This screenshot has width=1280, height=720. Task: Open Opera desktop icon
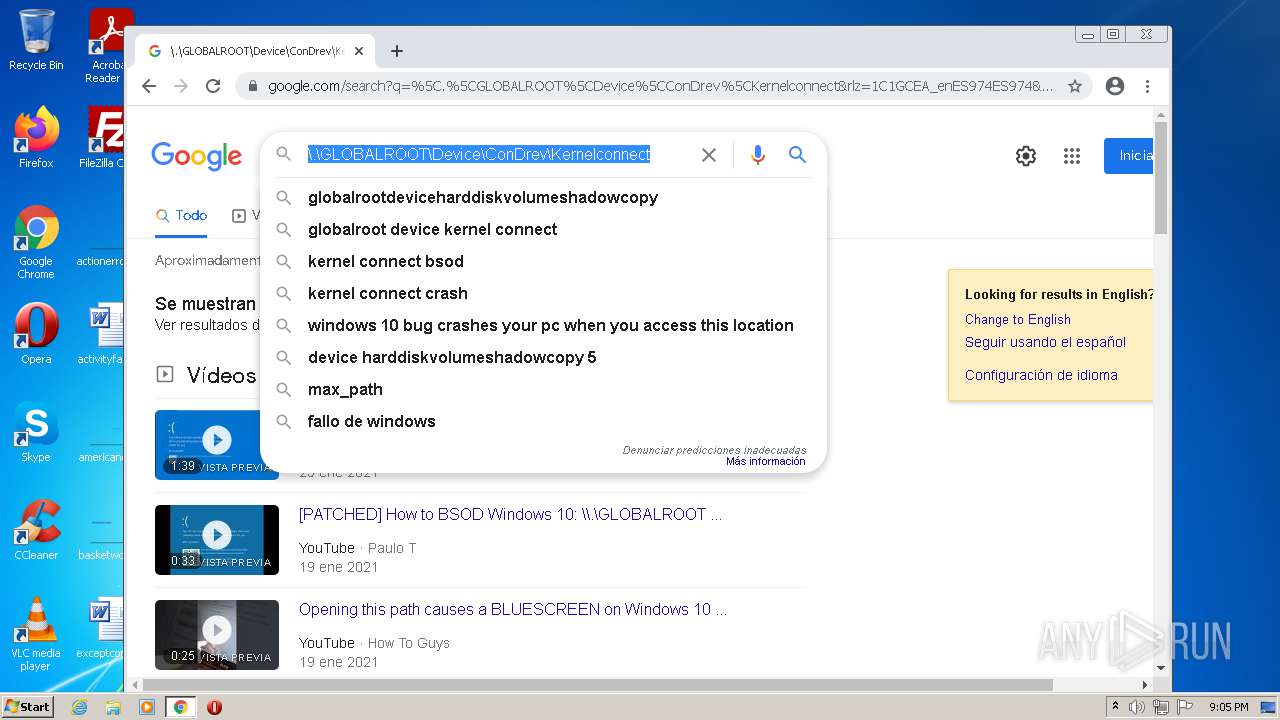point(36,334)
